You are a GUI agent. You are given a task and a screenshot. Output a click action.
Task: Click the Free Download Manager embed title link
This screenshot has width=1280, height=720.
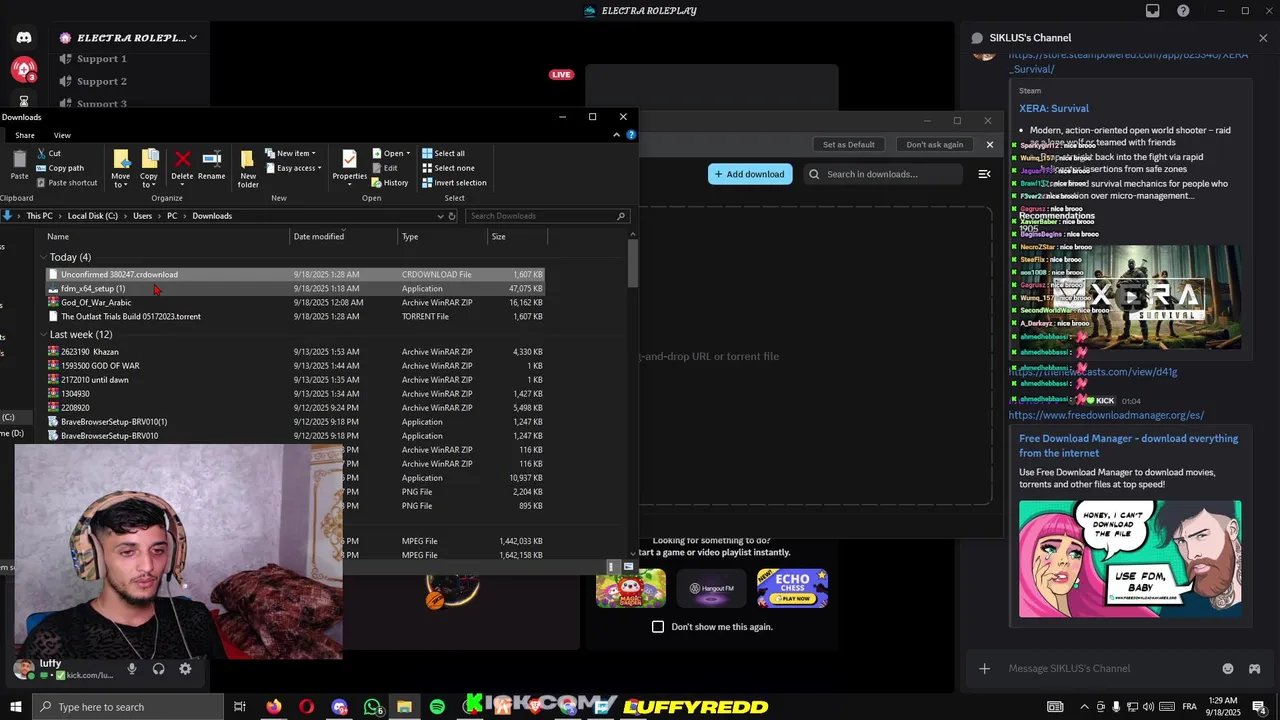click(x=1128, y=446)
